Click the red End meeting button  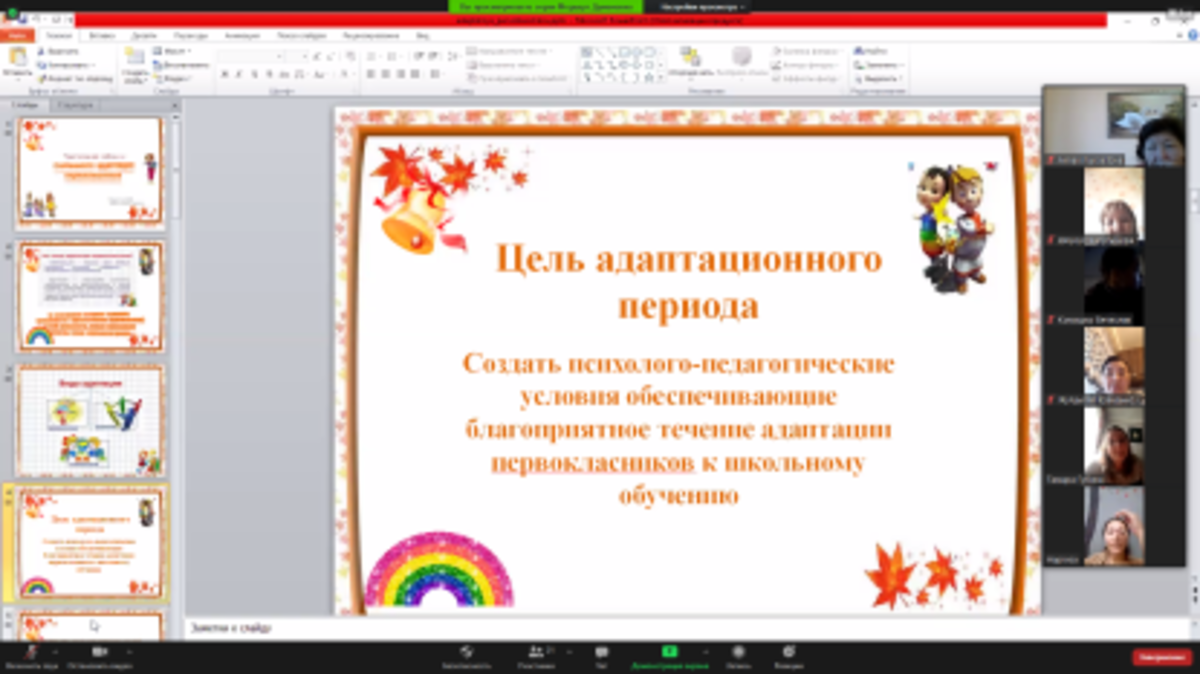click(x=1161, y=657)
